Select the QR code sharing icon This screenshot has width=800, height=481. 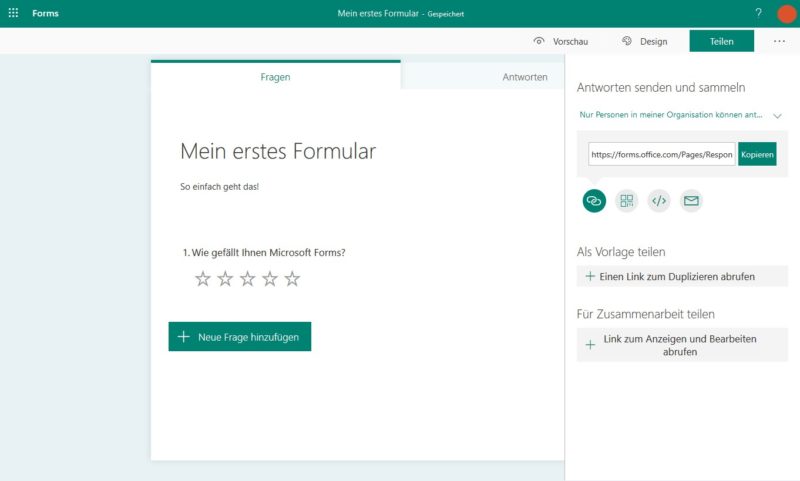(627, 200)
